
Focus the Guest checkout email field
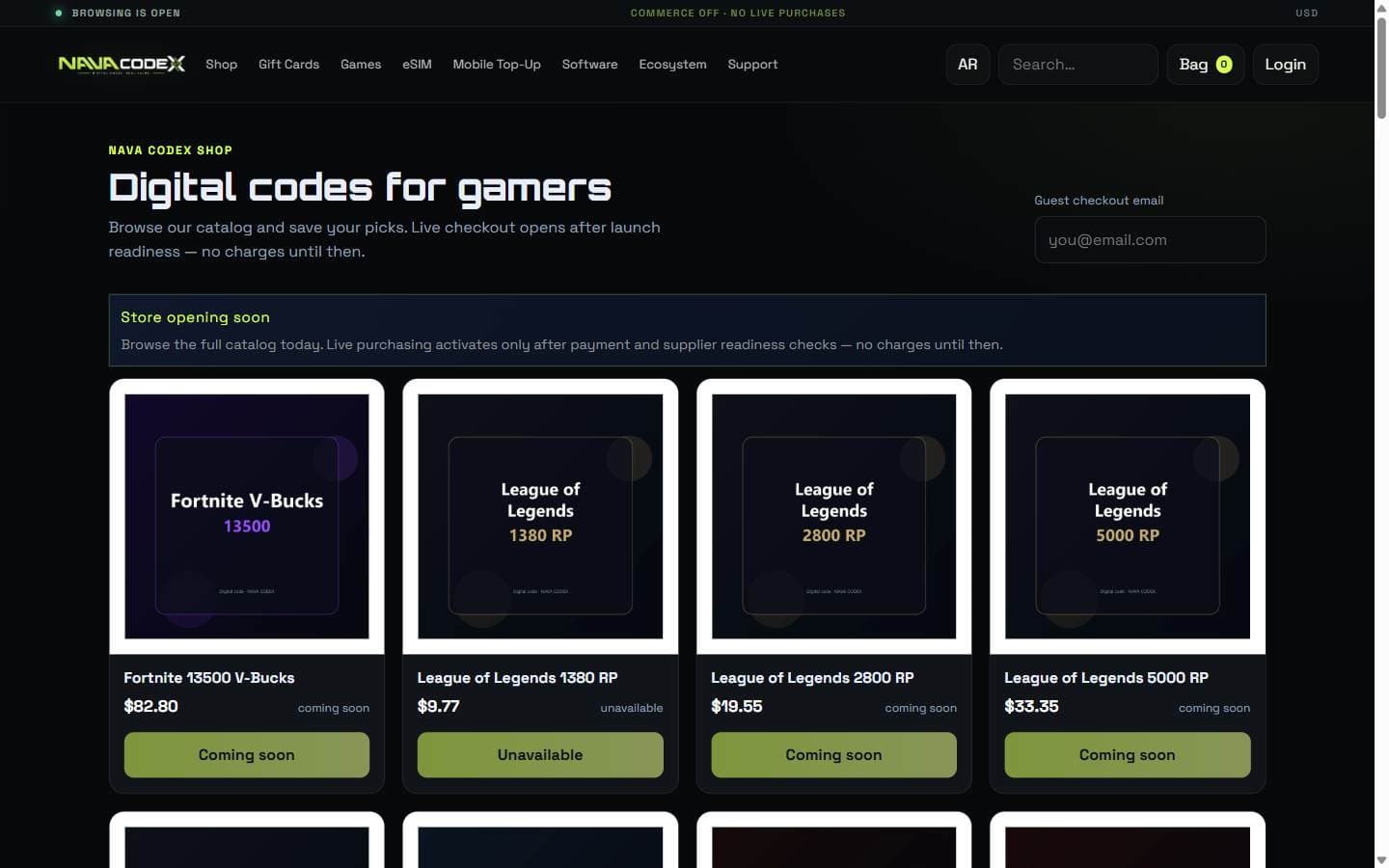tap(1150, 240)
